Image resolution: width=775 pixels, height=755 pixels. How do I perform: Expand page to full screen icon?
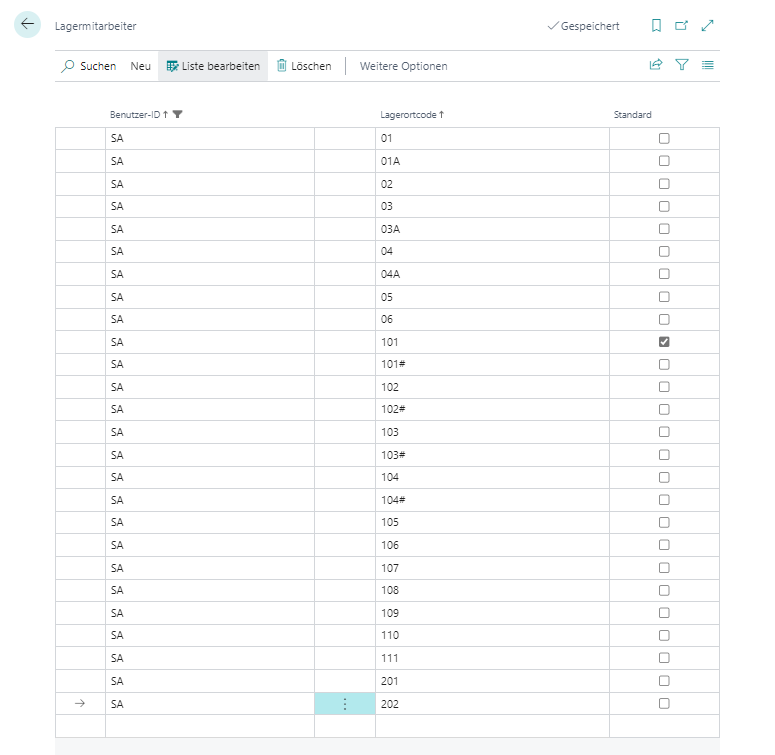(x=708, y=26)
